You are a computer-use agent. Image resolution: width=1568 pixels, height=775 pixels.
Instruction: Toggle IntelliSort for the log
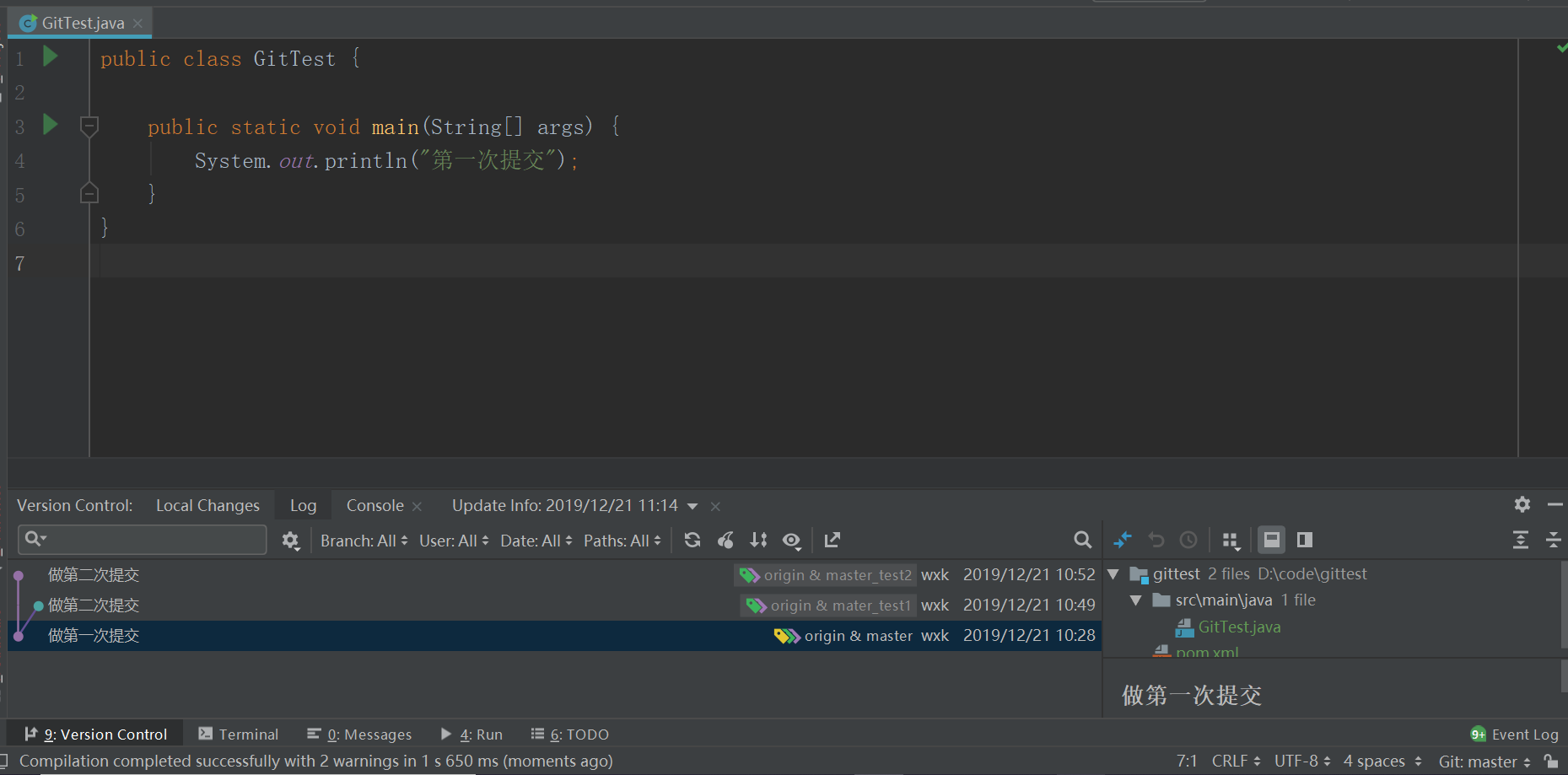758,540
